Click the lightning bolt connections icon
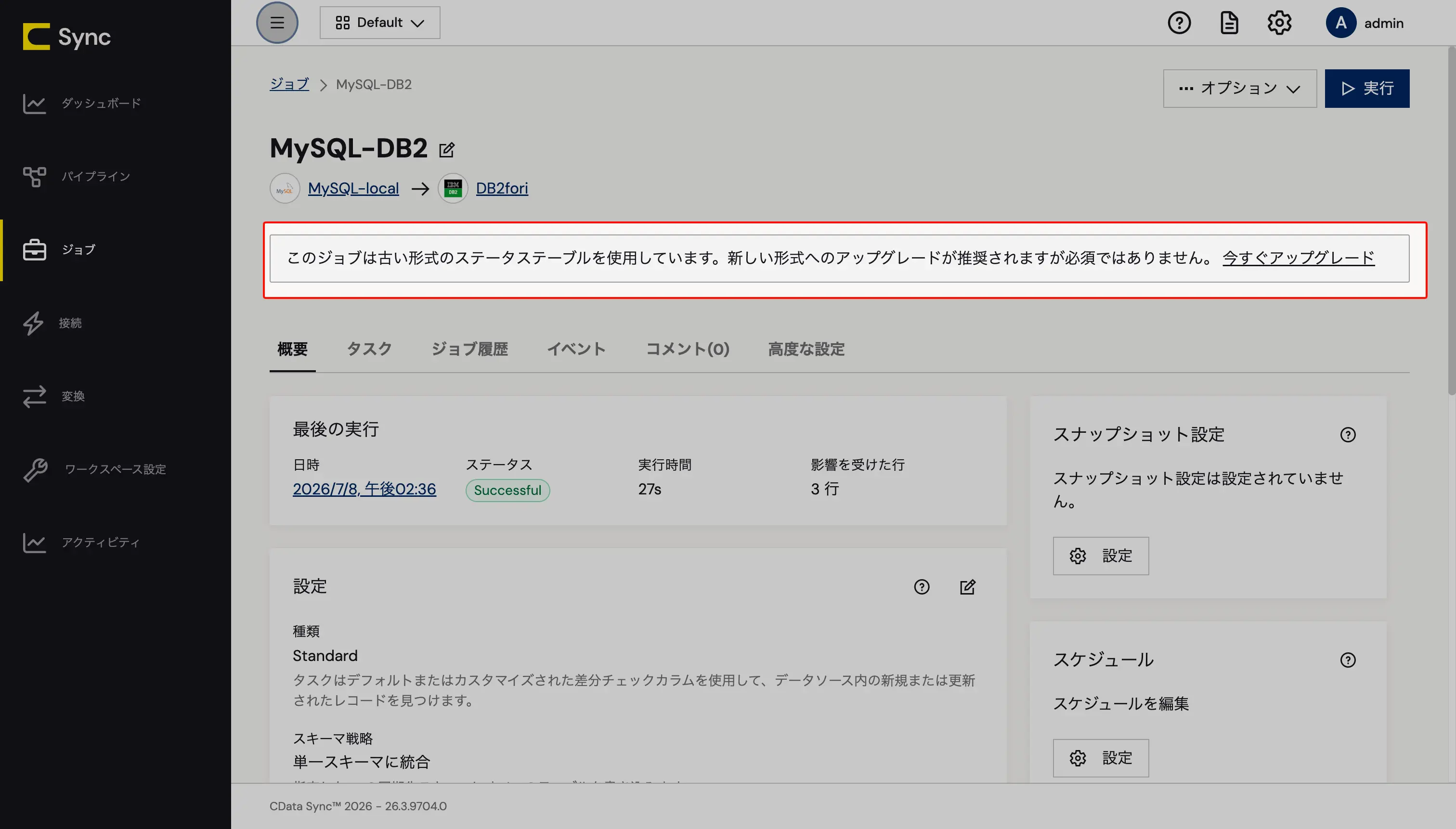The height and width of the screenshot is (829, 1456). coord(33,323)
